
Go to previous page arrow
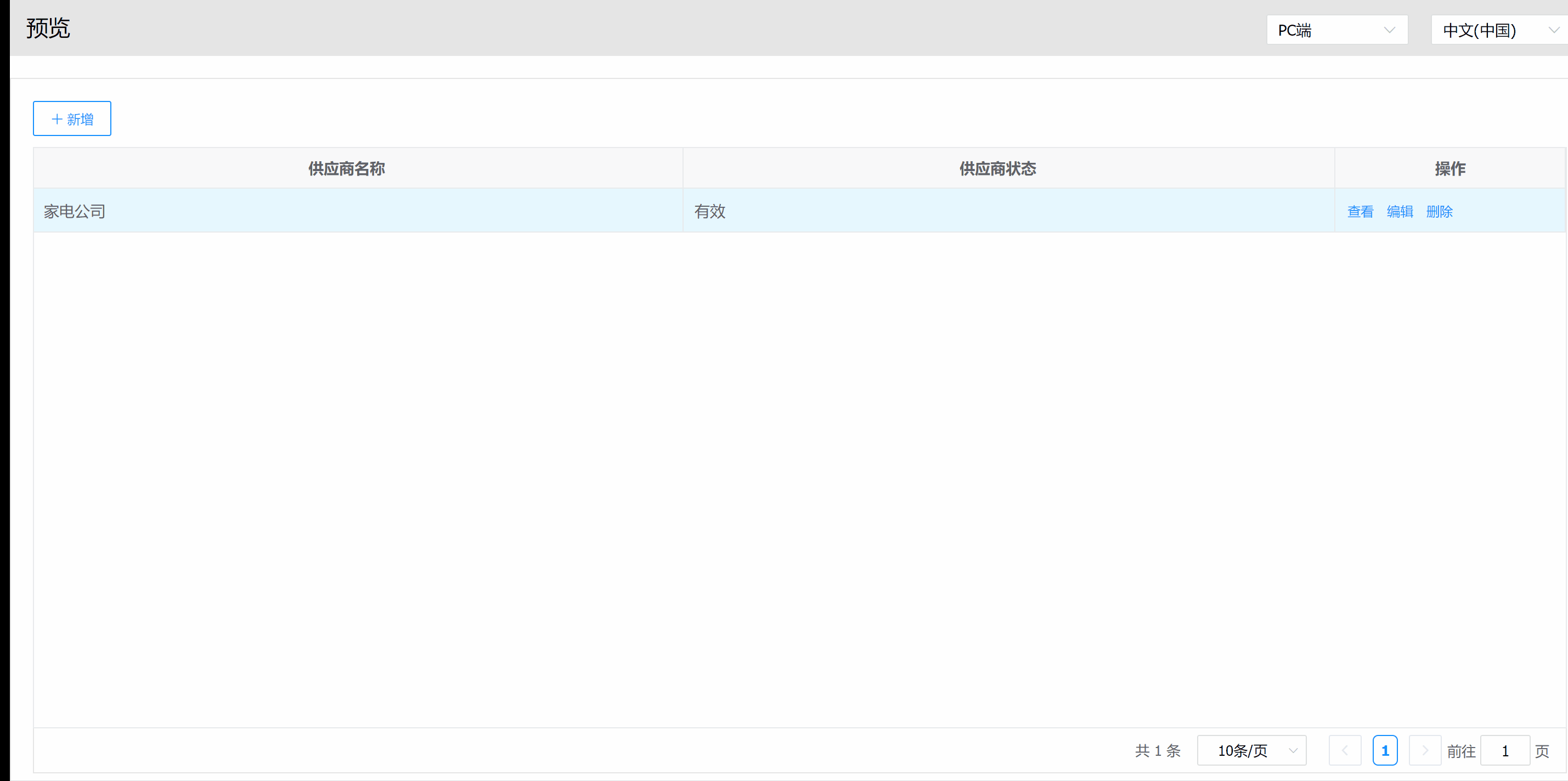click(x=1345, y=751)
